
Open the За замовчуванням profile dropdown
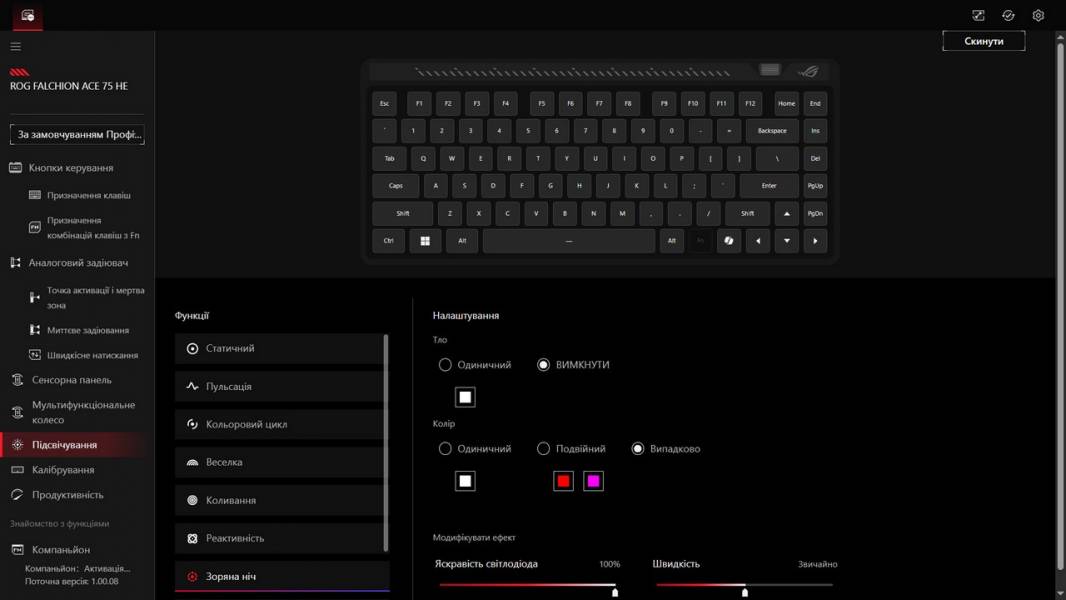[77, 134]
